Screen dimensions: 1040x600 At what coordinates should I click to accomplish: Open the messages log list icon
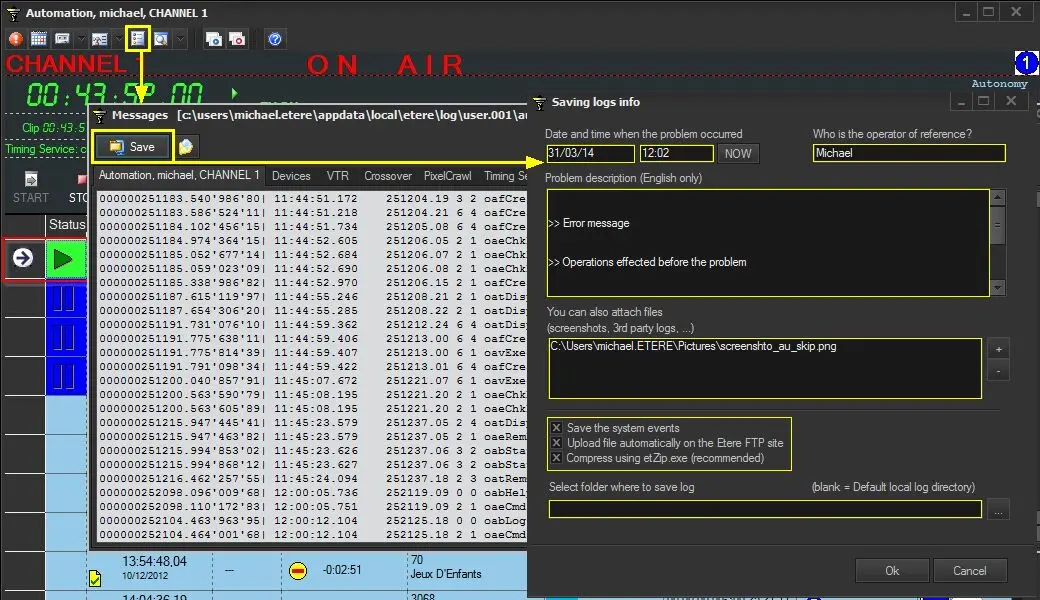point(137,39)
